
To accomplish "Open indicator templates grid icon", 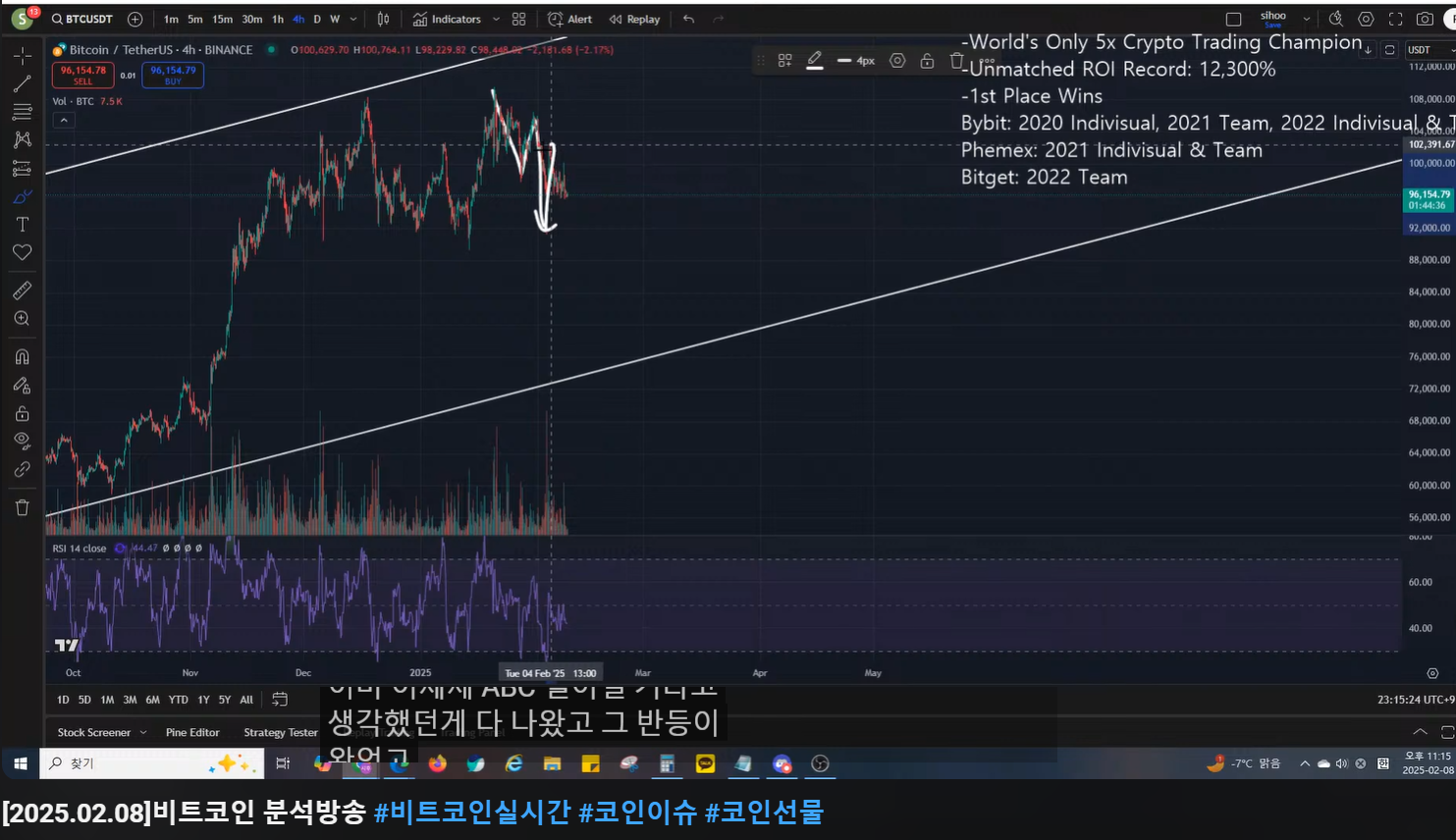I will 519,19.
